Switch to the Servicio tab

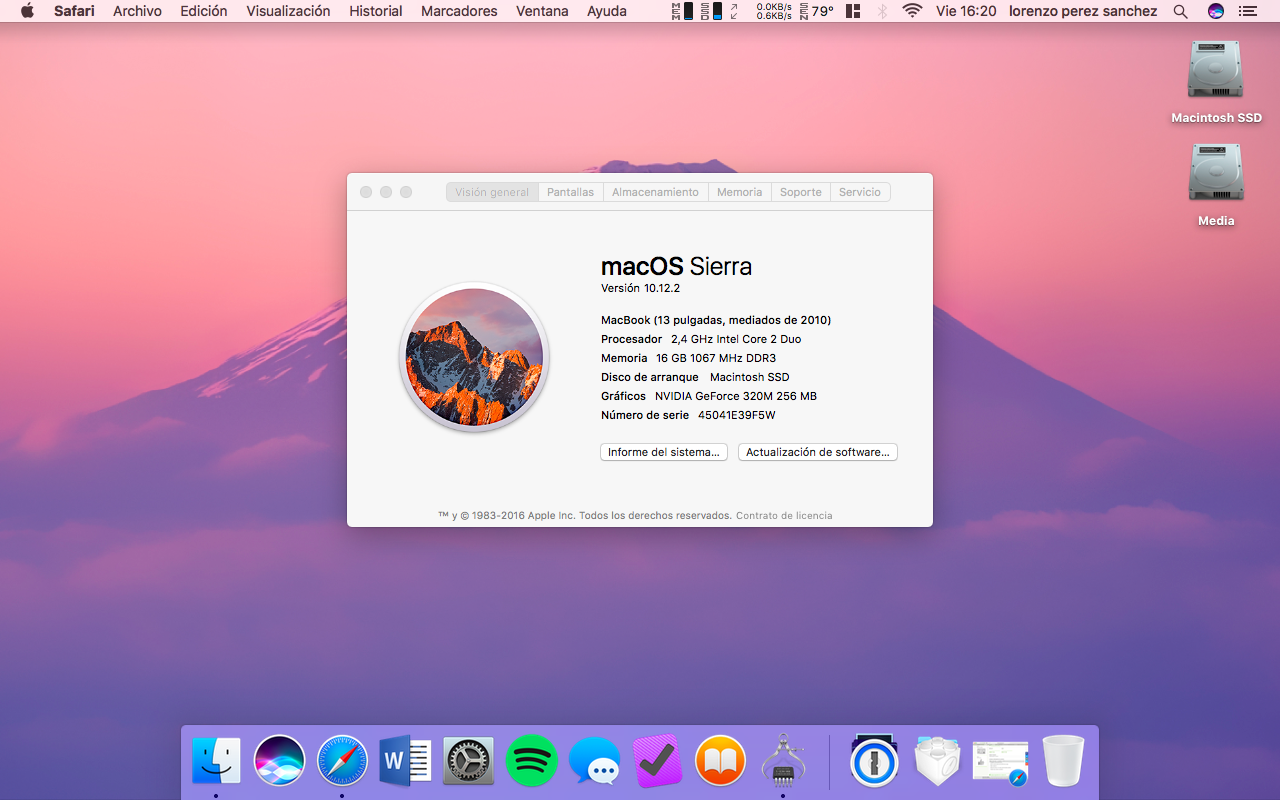pos(860,192)
